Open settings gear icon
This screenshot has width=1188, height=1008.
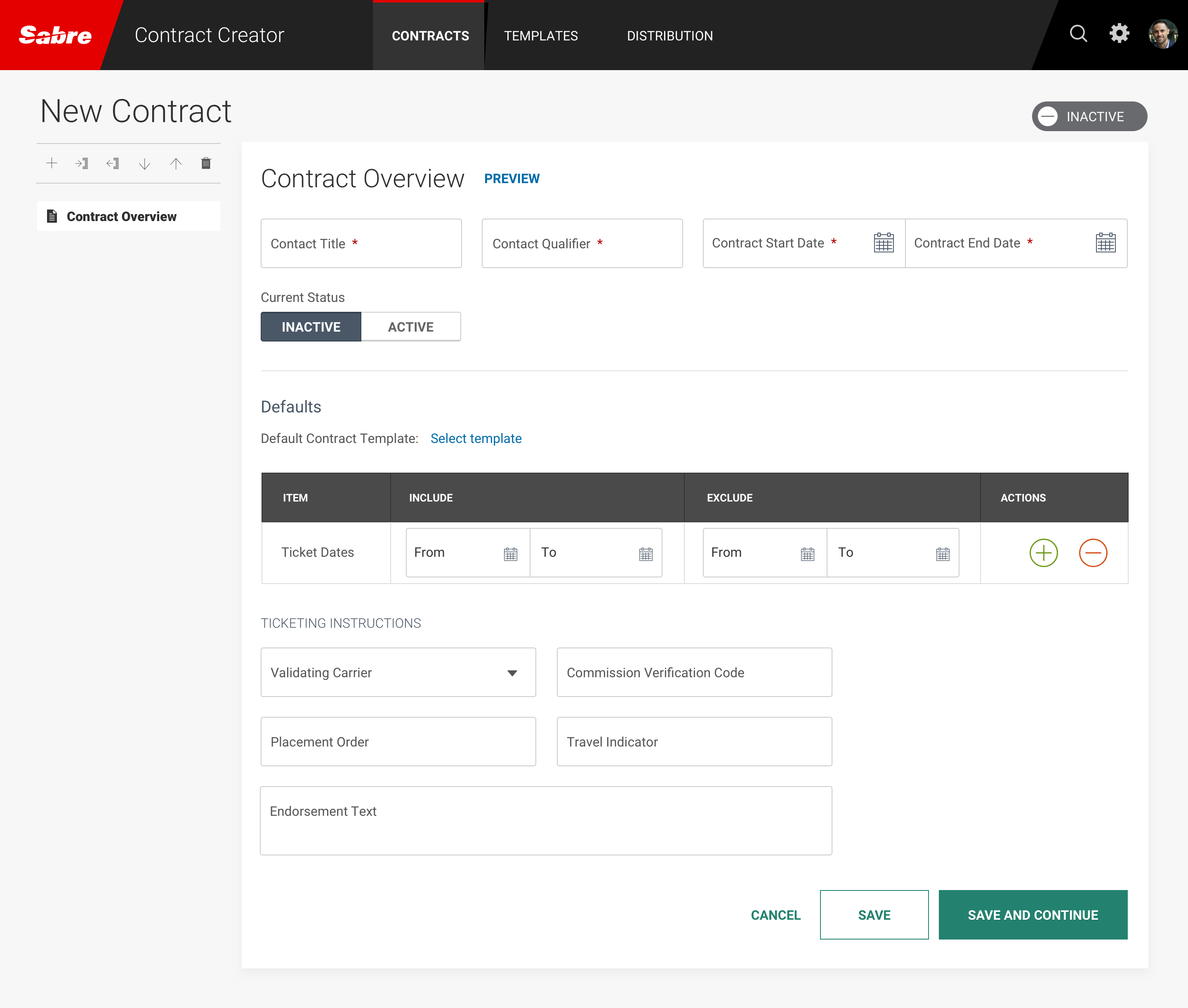click(x=1120, y=34)
